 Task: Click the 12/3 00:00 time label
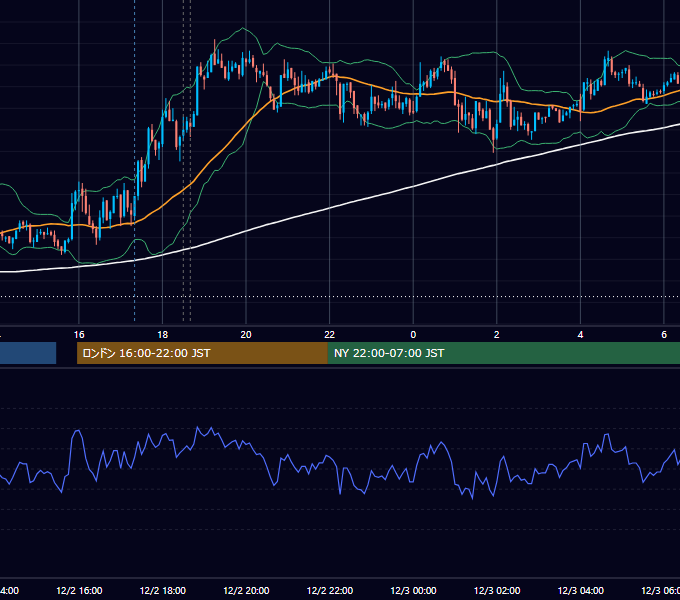pos(413,590)
